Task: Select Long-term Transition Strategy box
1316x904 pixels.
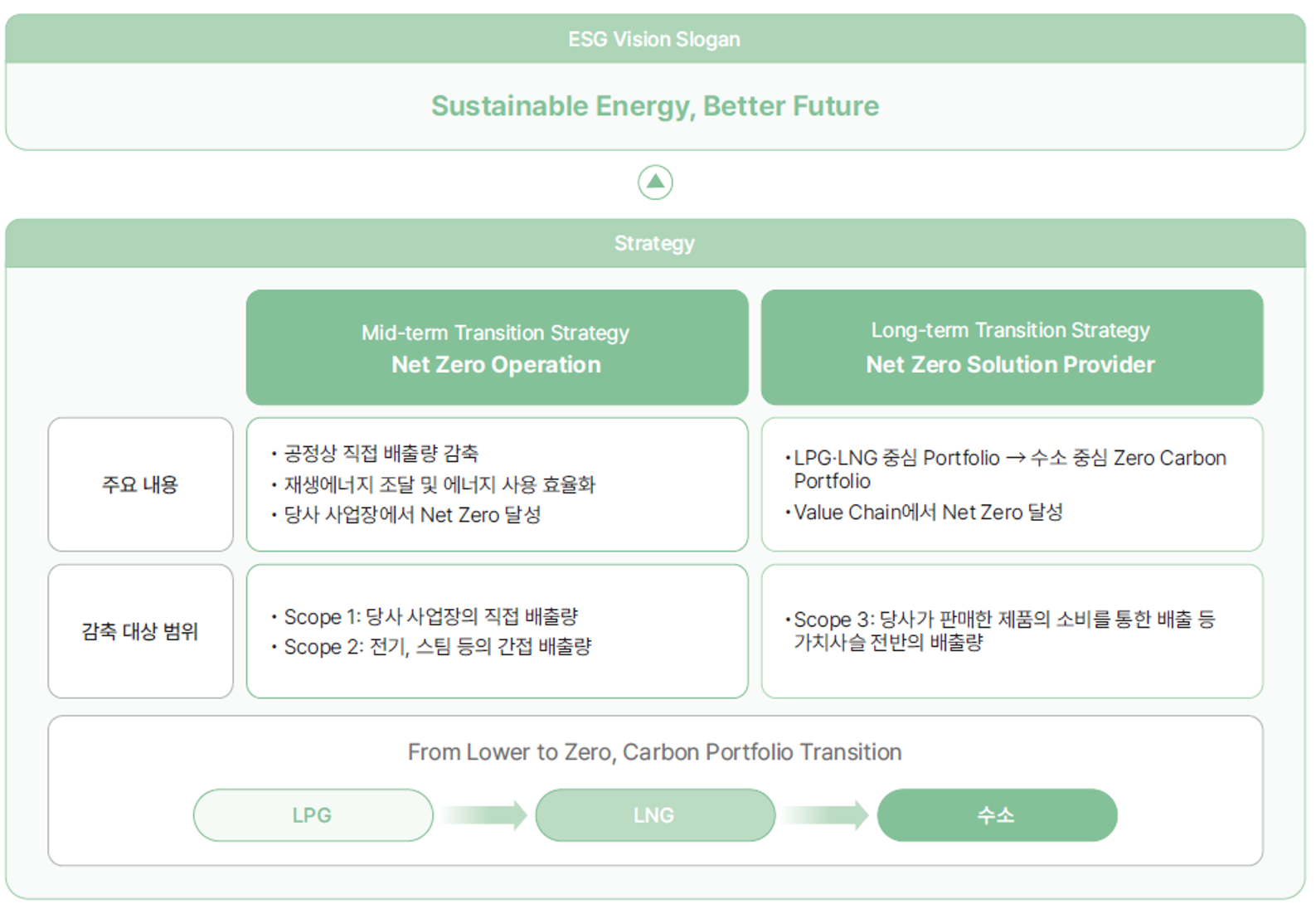Action: [1012, 348]
